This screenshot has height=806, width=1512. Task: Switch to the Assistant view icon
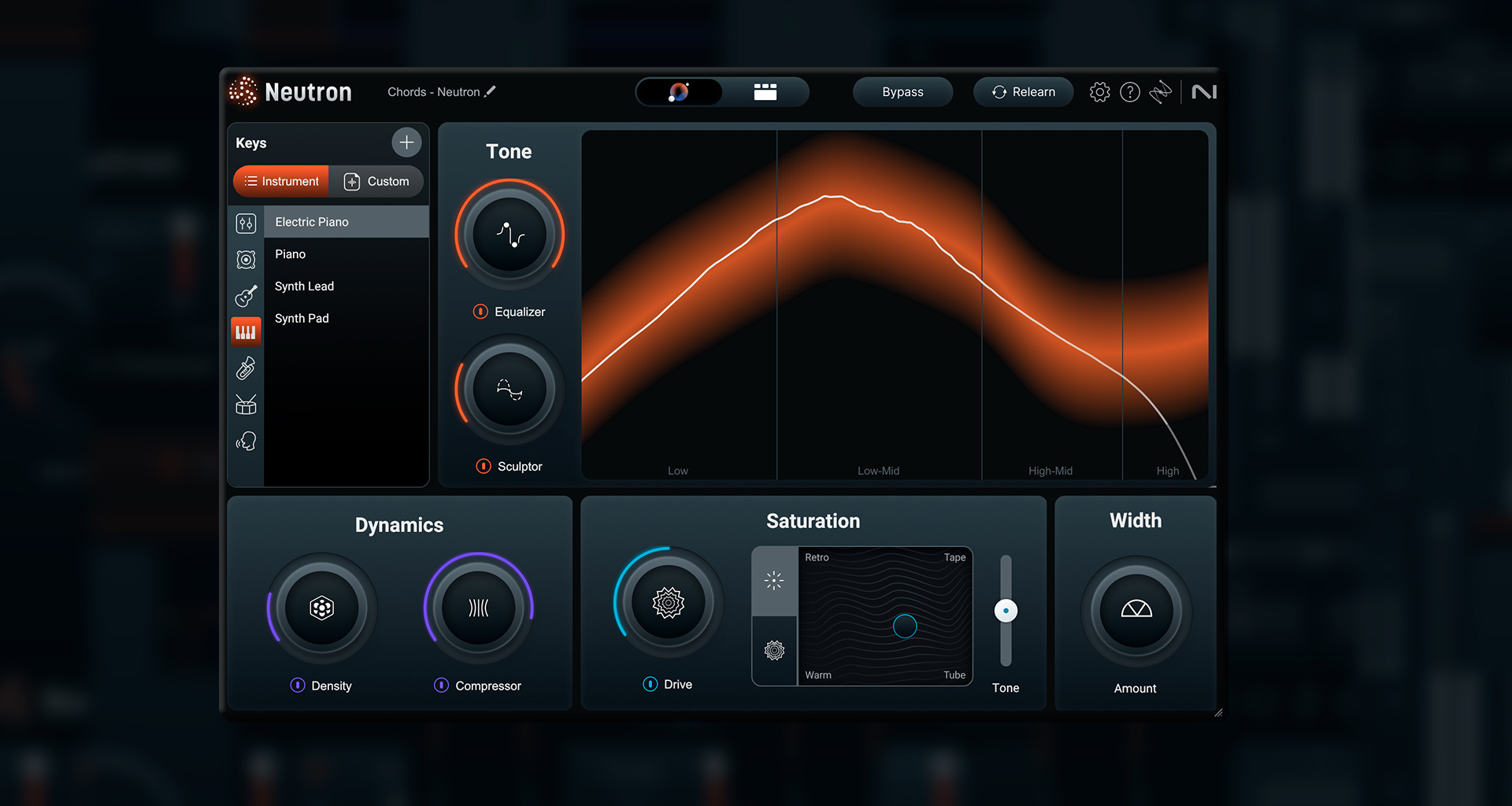pos(679,92)
